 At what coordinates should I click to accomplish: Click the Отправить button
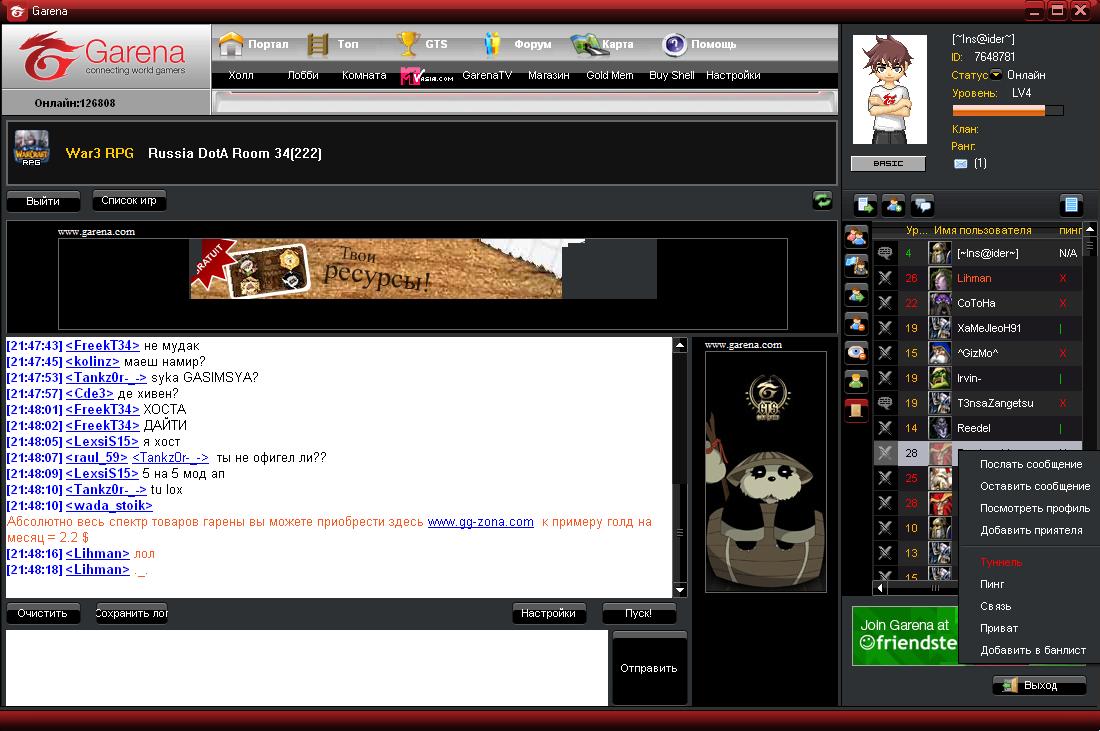(x=649, y=668)
